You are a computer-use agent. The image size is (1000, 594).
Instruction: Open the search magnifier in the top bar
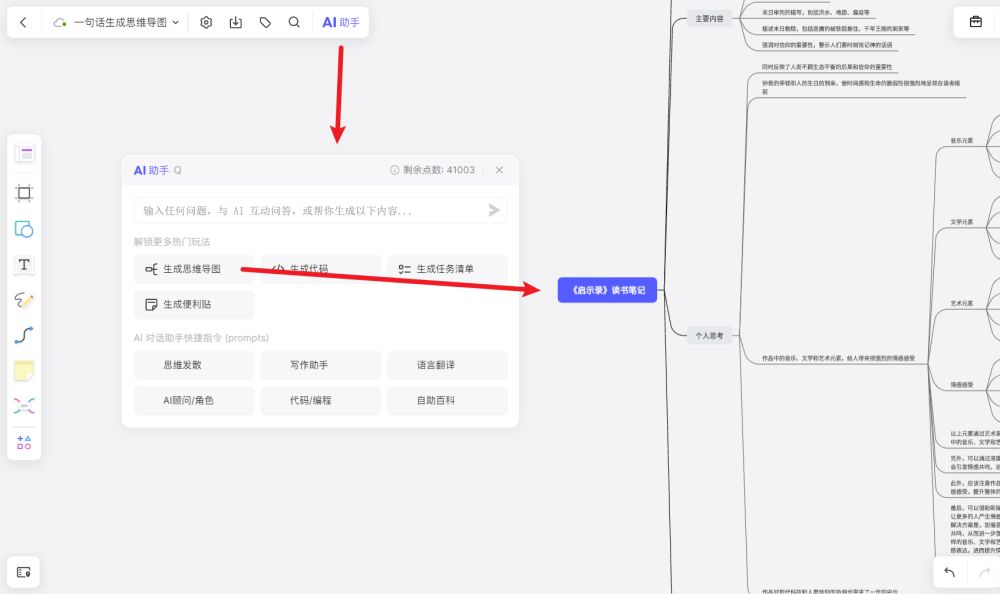(296, 21)
